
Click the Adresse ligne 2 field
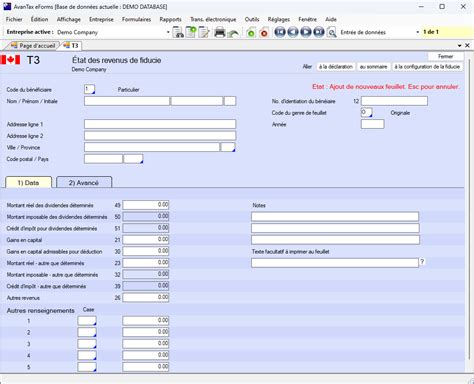click(x=160, y=136)
